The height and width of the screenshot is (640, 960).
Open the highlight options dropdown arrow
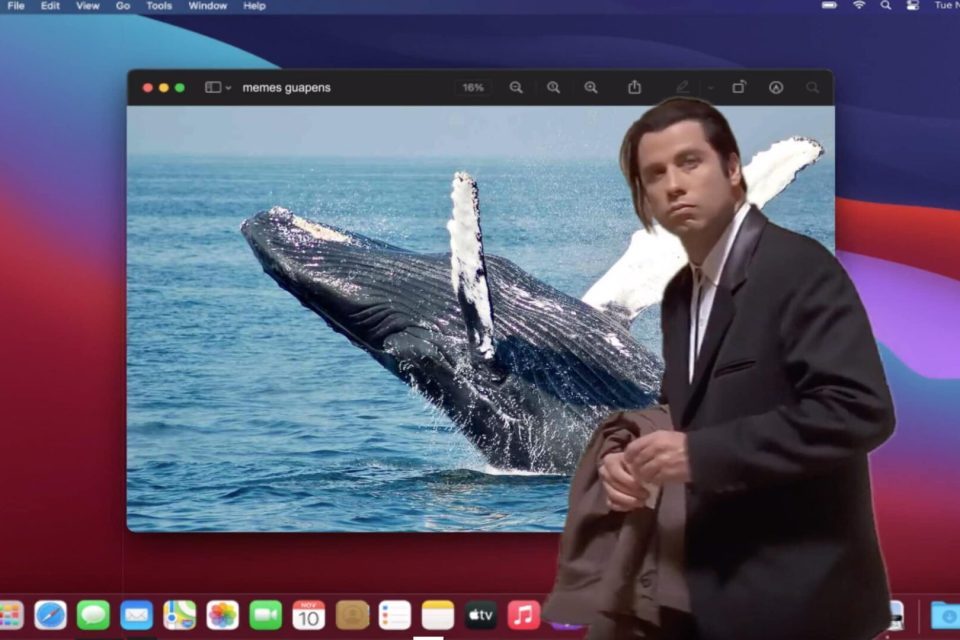coord(710,88)
